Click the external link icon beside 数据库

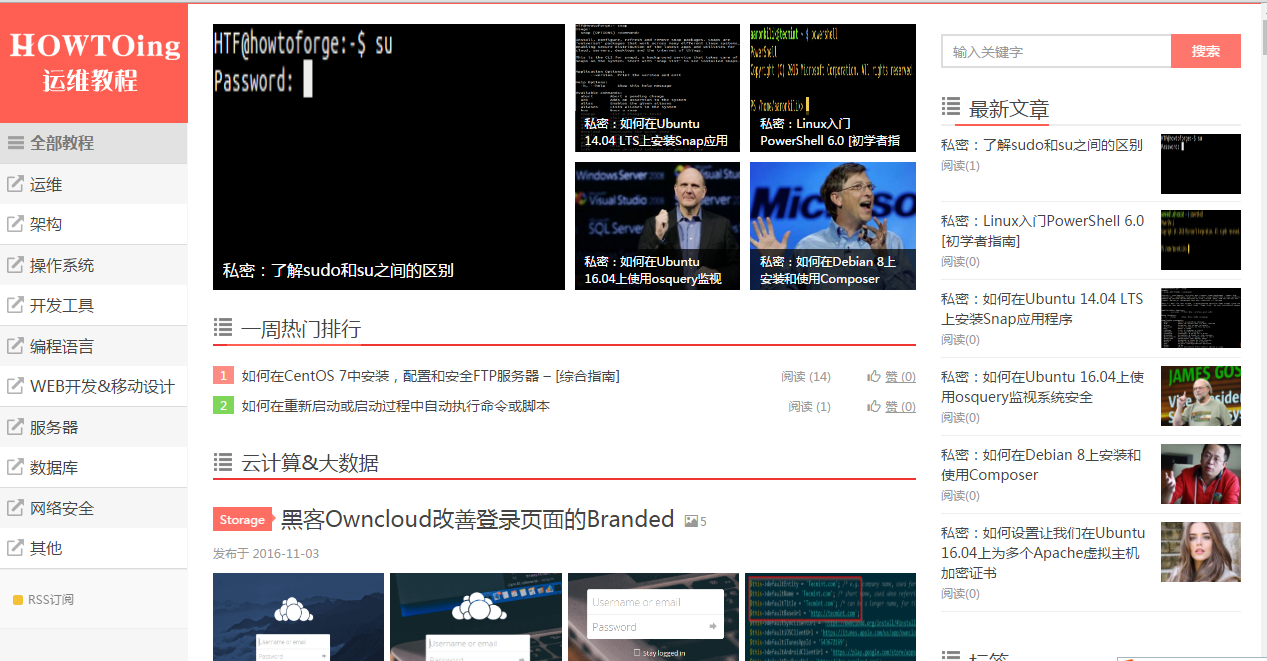(15, 467)
